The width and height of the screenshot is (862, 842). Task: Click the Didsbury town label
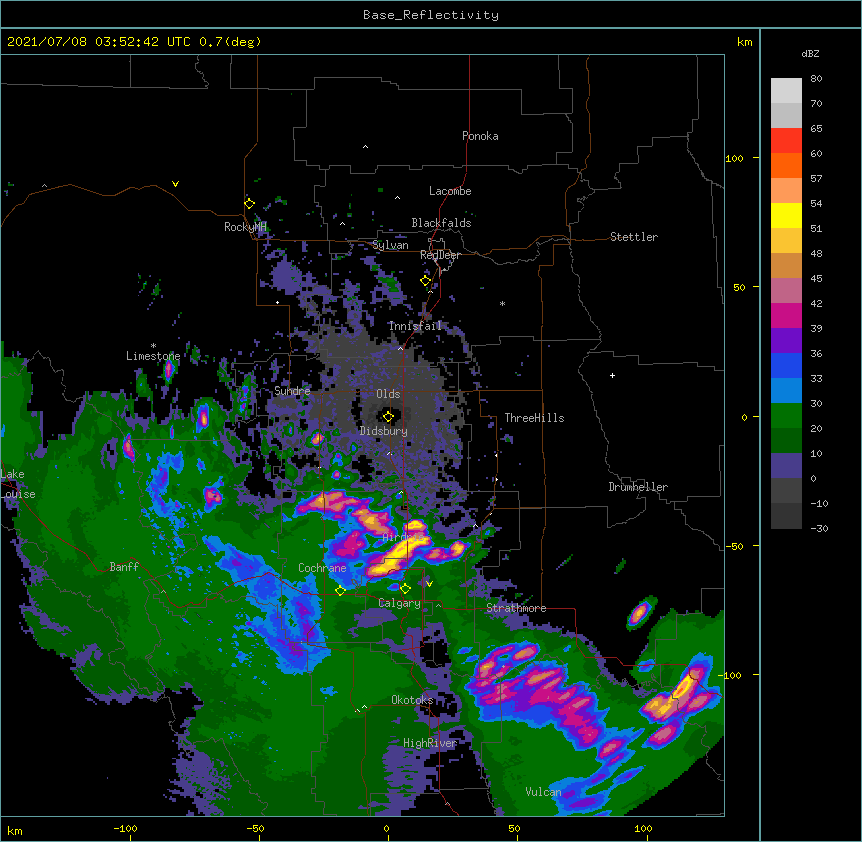(384, 431)
